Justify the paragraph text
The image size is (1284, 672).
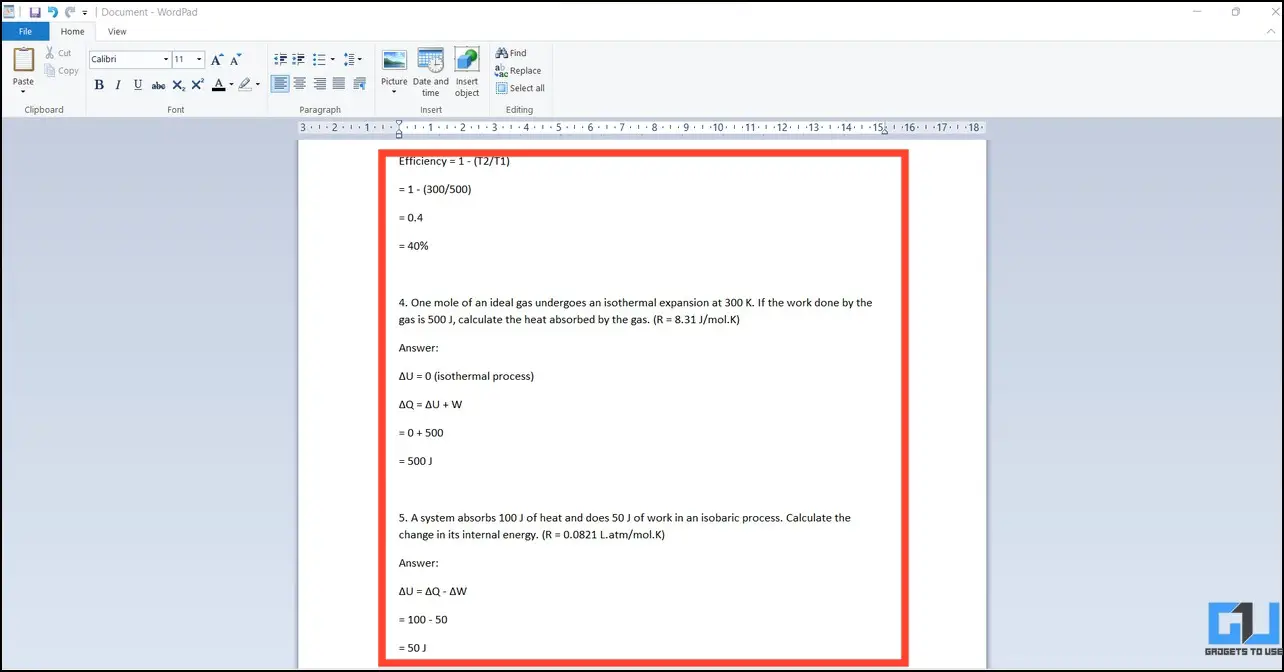[x=339, y=84]
